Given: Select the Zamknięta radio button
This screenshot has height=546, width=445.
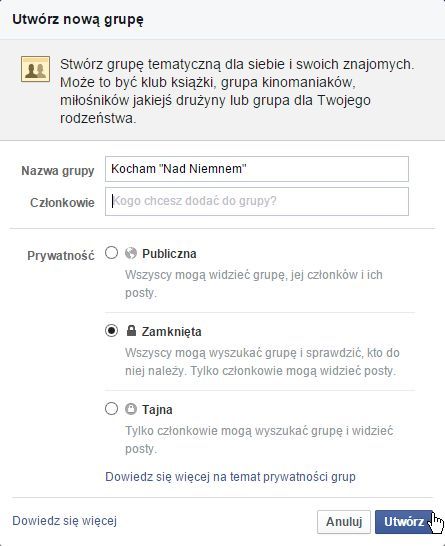Looking at the screenshot, I should 111,330.
